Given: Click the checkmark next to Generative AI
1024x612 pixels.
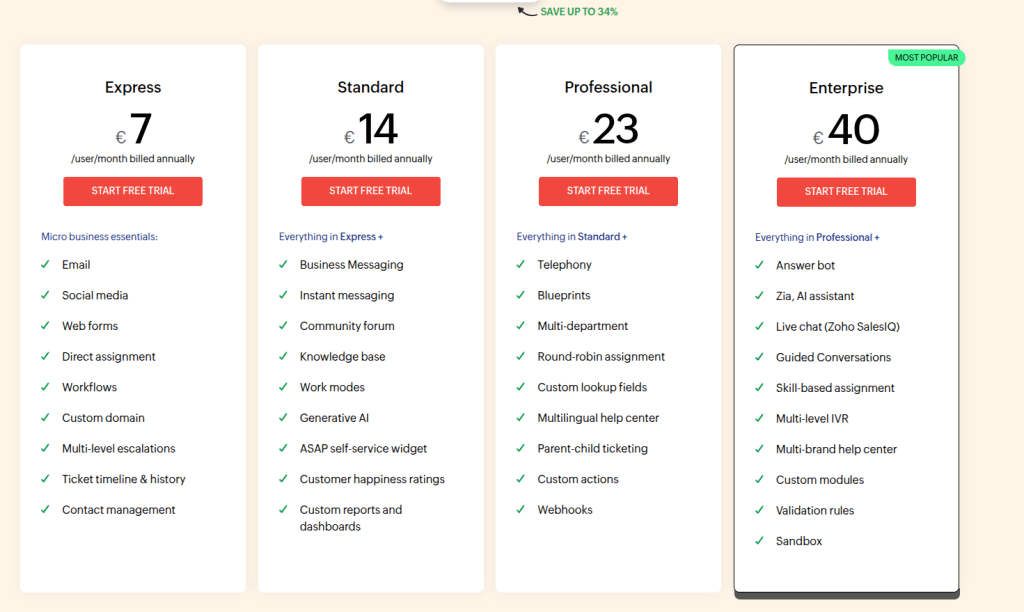Looking at the screenshot, I should [283, 418].
